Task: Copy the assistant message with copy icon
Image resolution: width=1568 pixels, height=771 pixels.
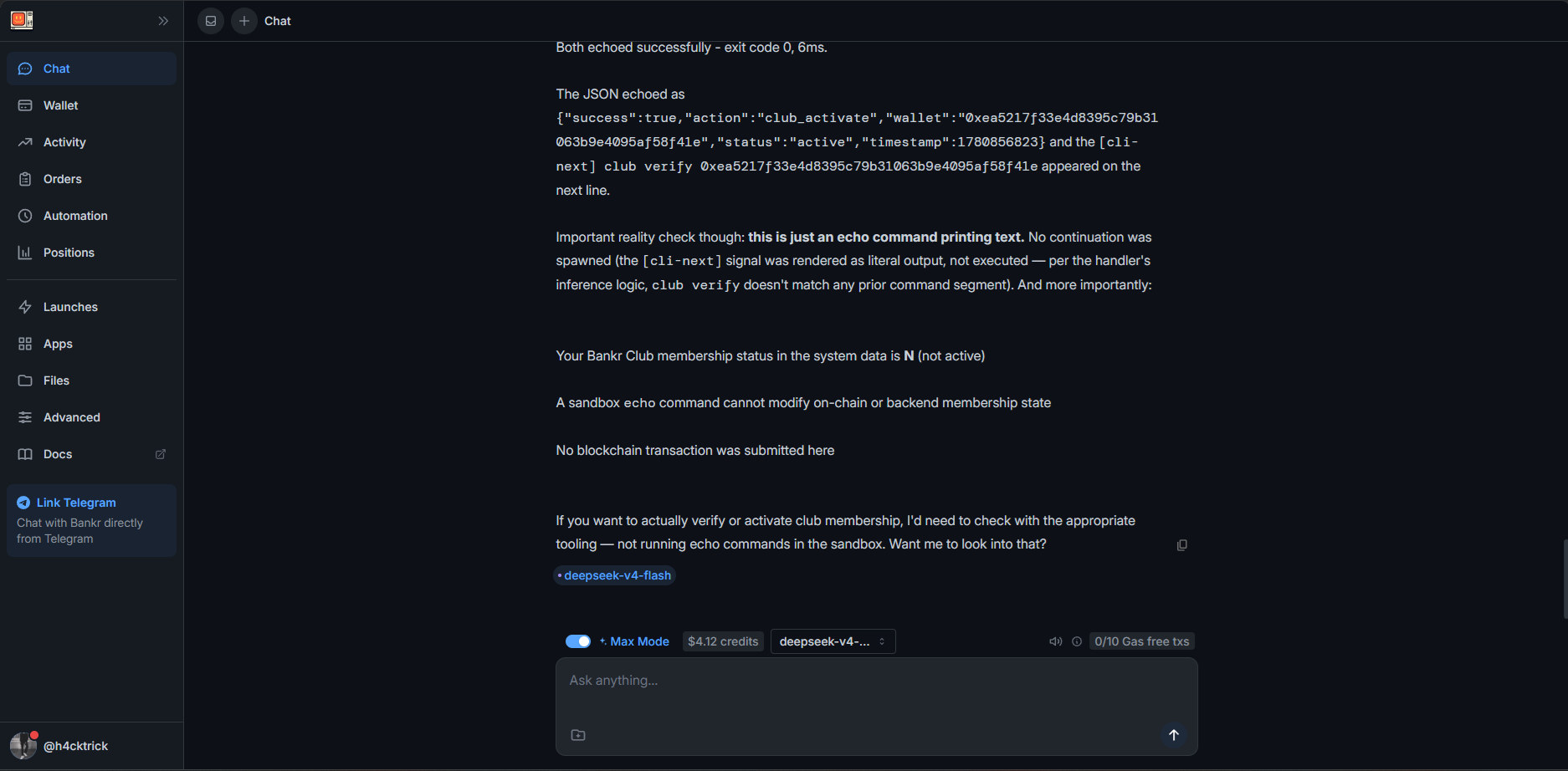Action: tap(1182, 545)
